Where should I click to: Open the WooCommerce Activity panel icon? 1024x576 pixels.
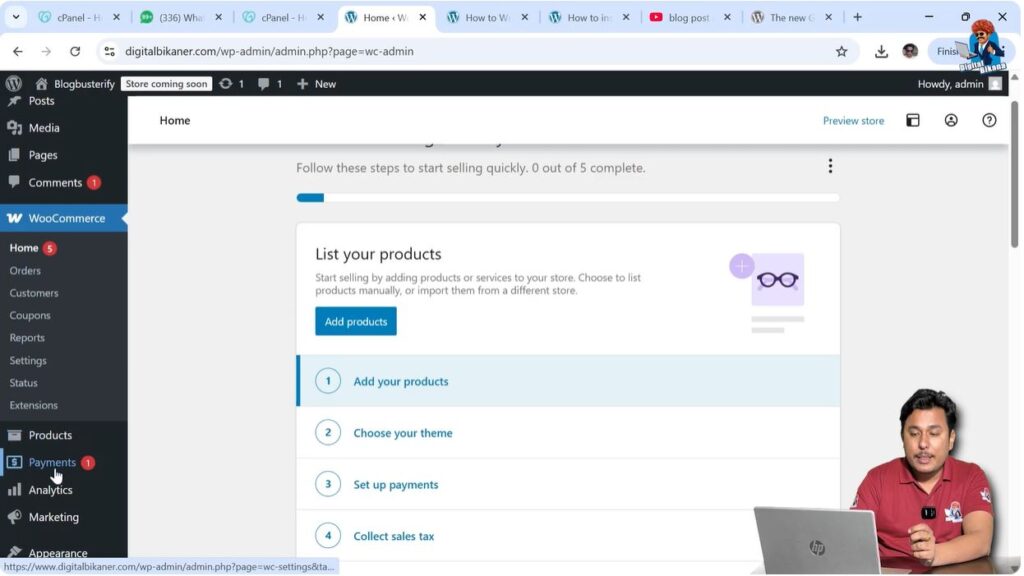[913, 119]
